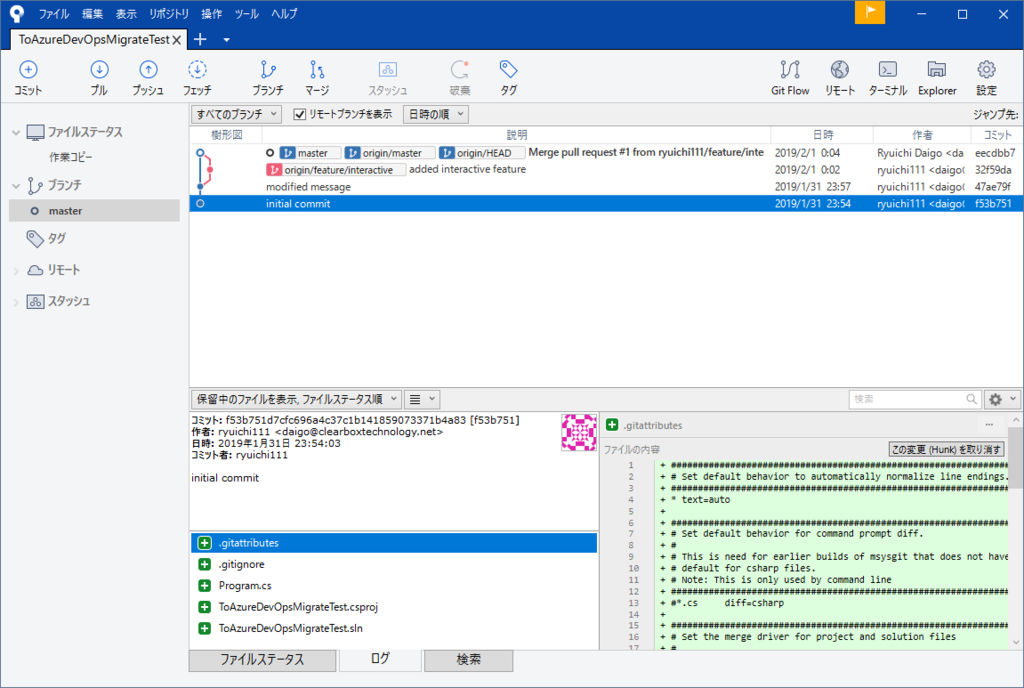1024x688 pixels.
Task: Switch to the 検索 bottom tab
Action: pyautogui.click(x=468, y=660)
